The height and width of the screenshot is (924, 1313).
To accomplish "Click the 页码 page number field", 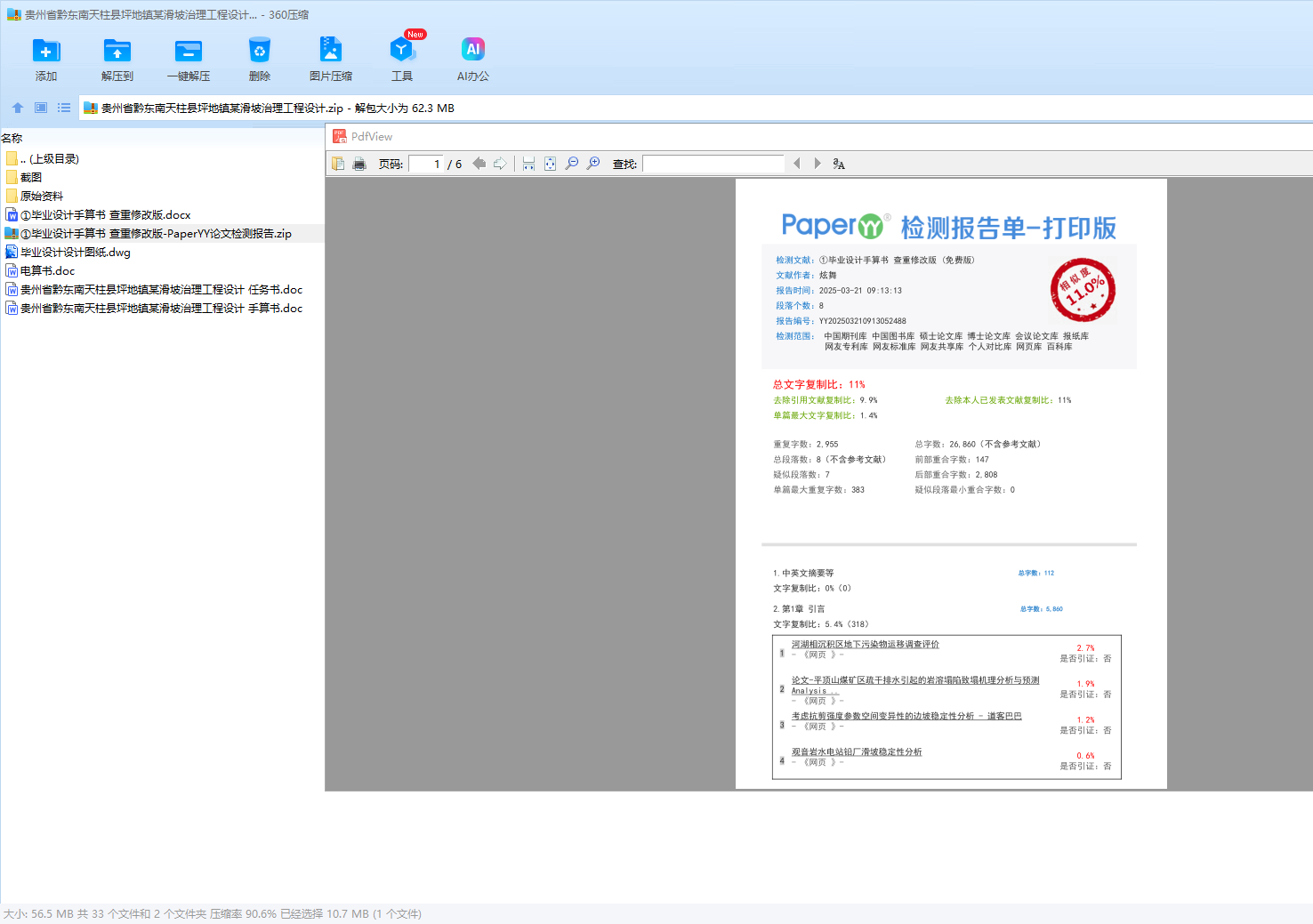I will [x=426, y=164].
